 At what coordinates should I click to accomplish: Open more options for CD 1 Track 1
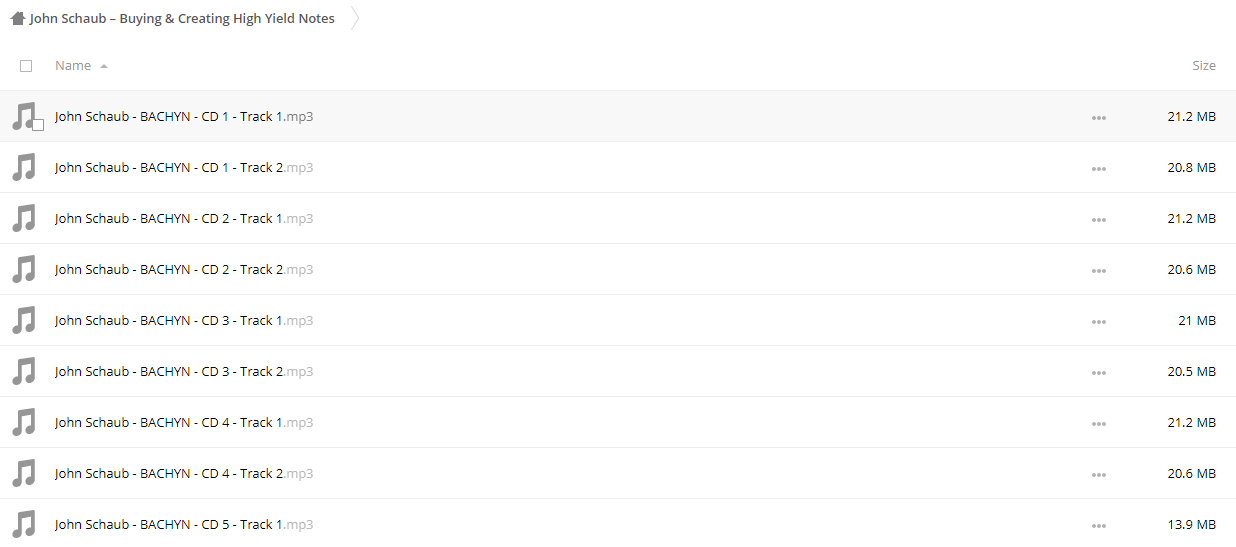click(x=1099, y=117)
